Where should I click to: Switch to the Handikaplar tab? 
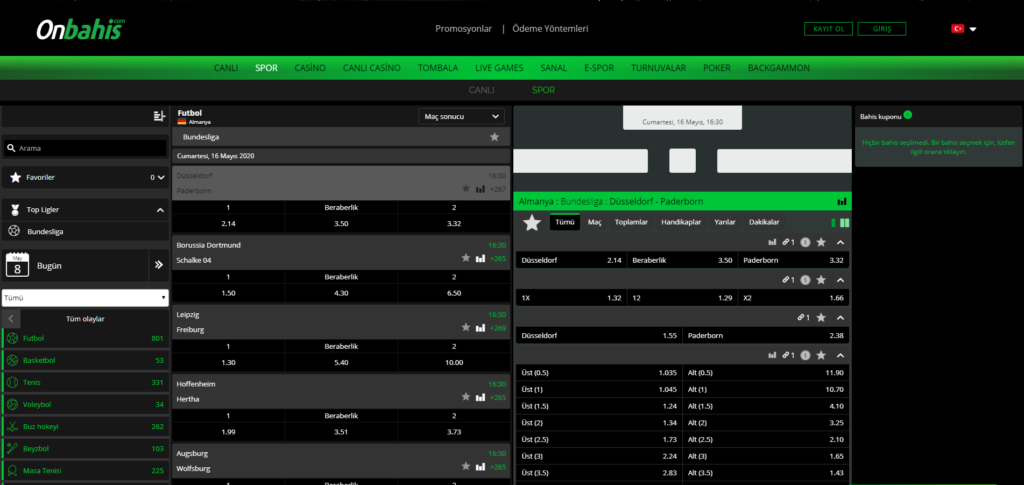pos(681,223)
